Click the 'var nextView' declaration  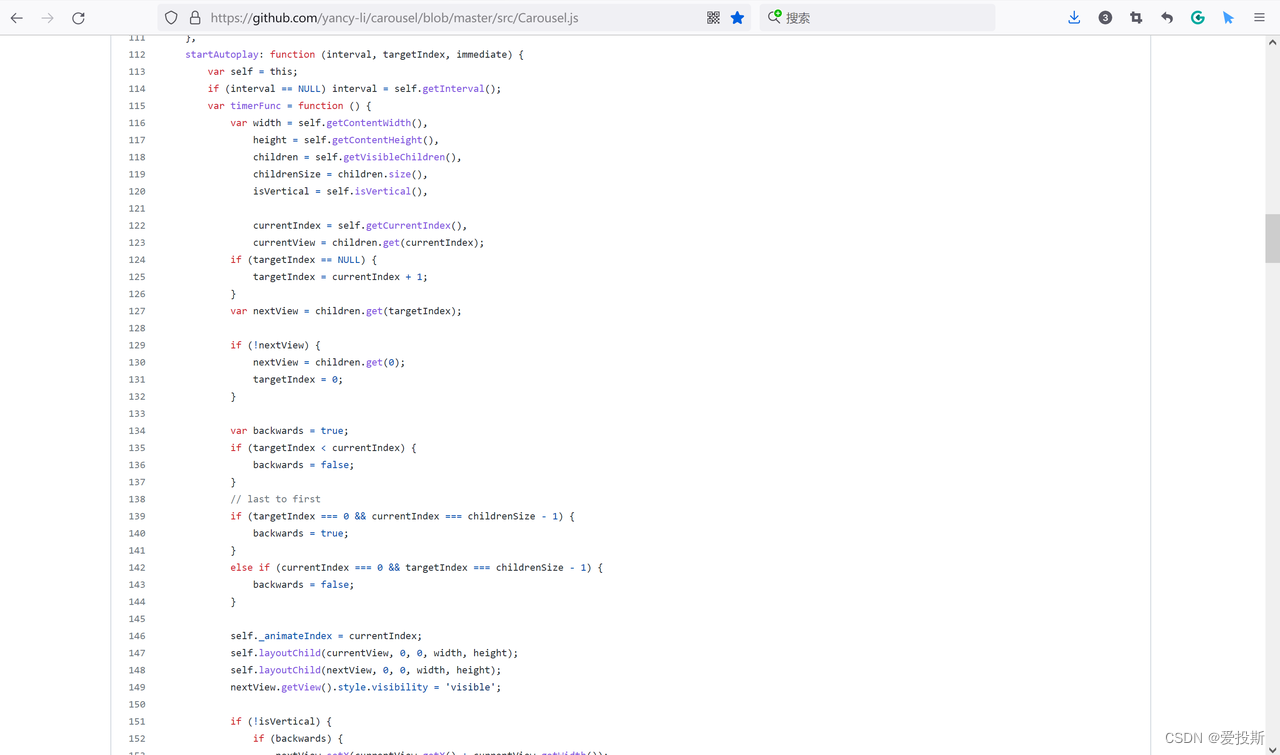click(x=267, y=311)
